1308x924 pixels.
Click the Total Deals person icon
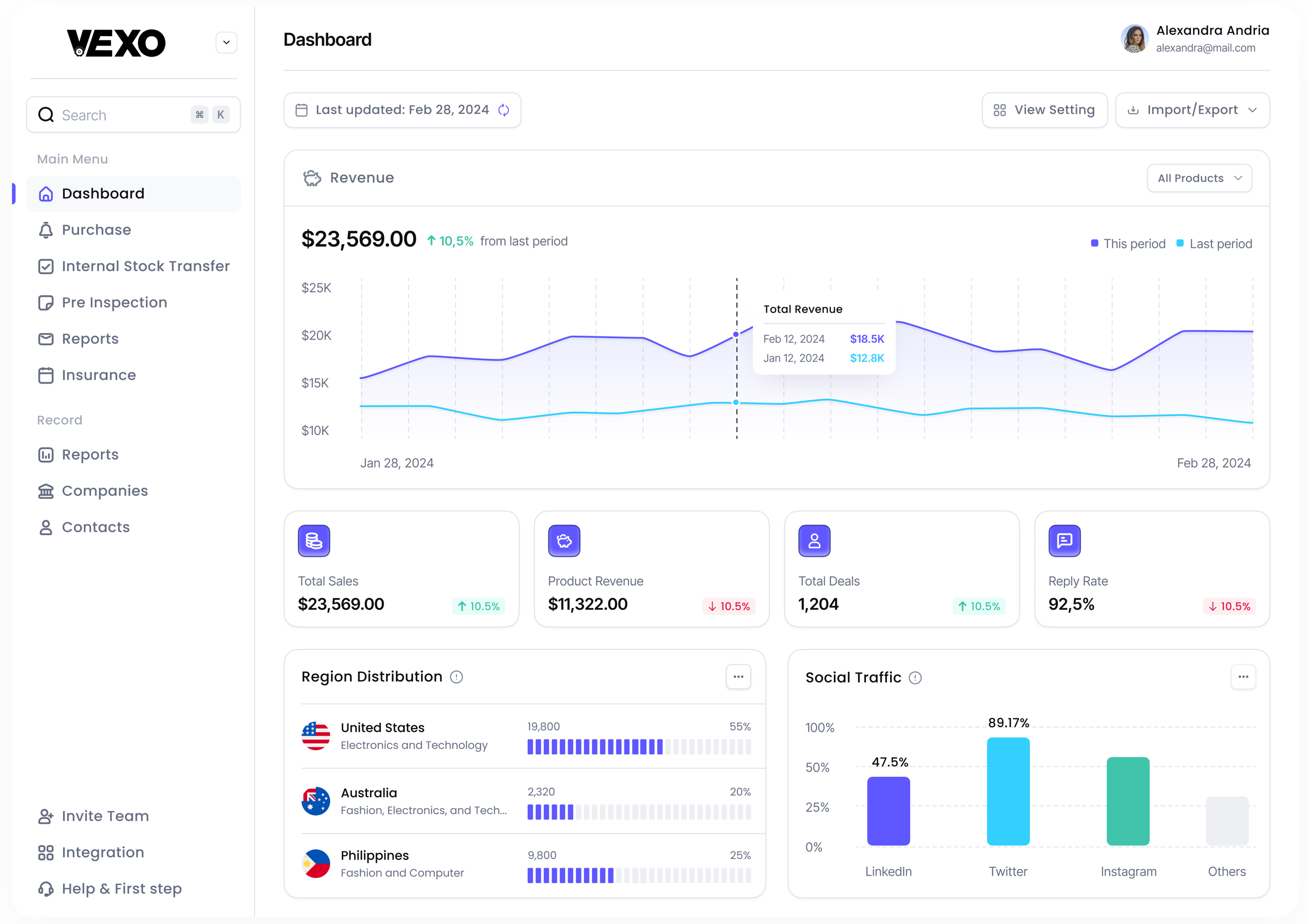coord(814,540)
